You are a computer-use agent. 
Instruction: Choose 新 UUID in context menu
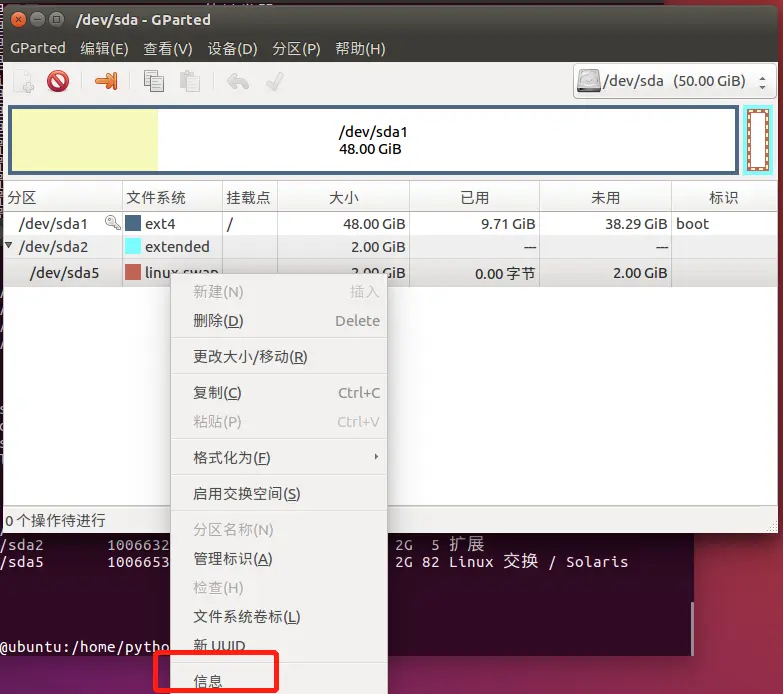click(279, 646)
